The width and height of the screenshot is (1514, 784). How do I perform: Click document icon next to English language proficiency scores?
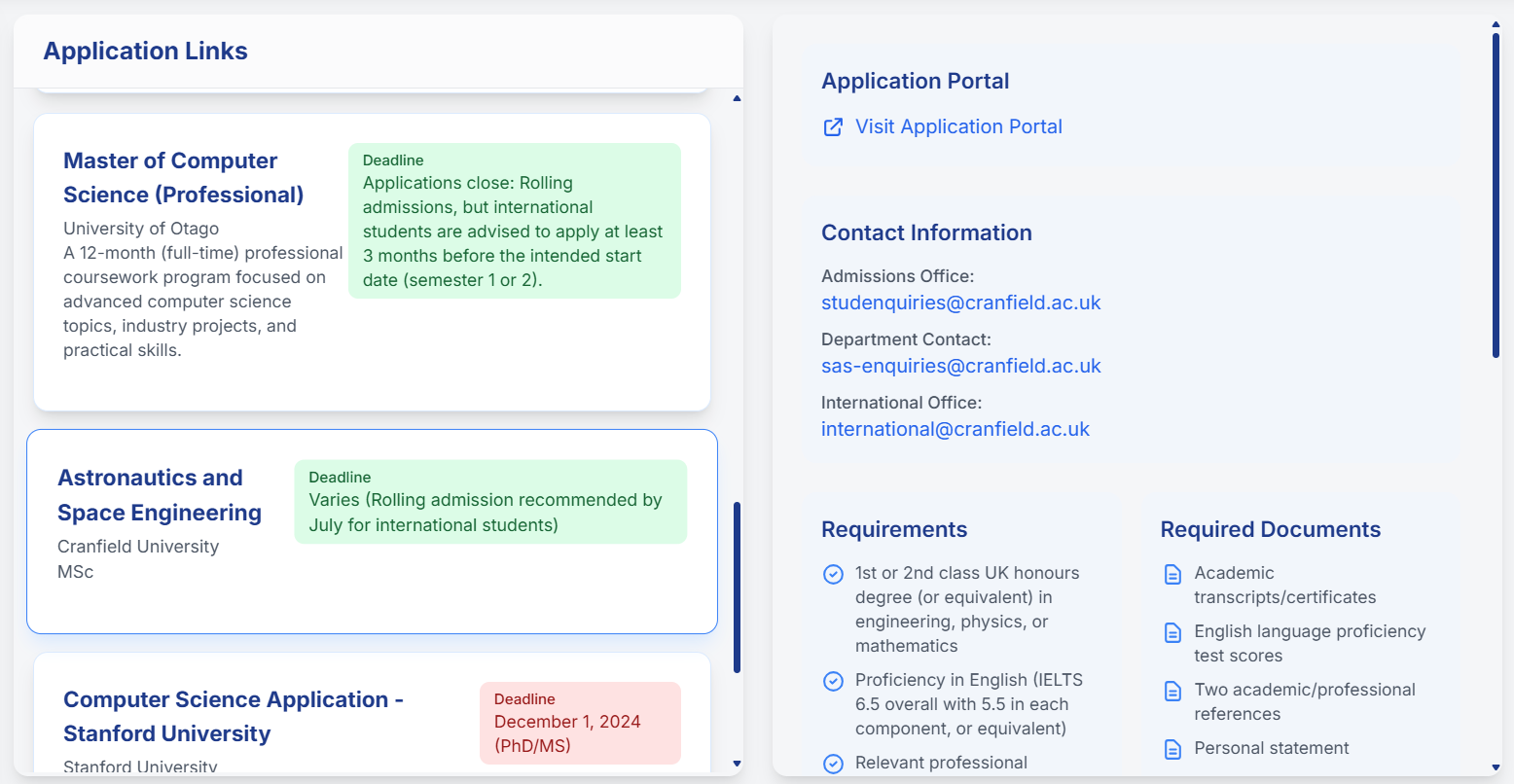pos(1172,632)
